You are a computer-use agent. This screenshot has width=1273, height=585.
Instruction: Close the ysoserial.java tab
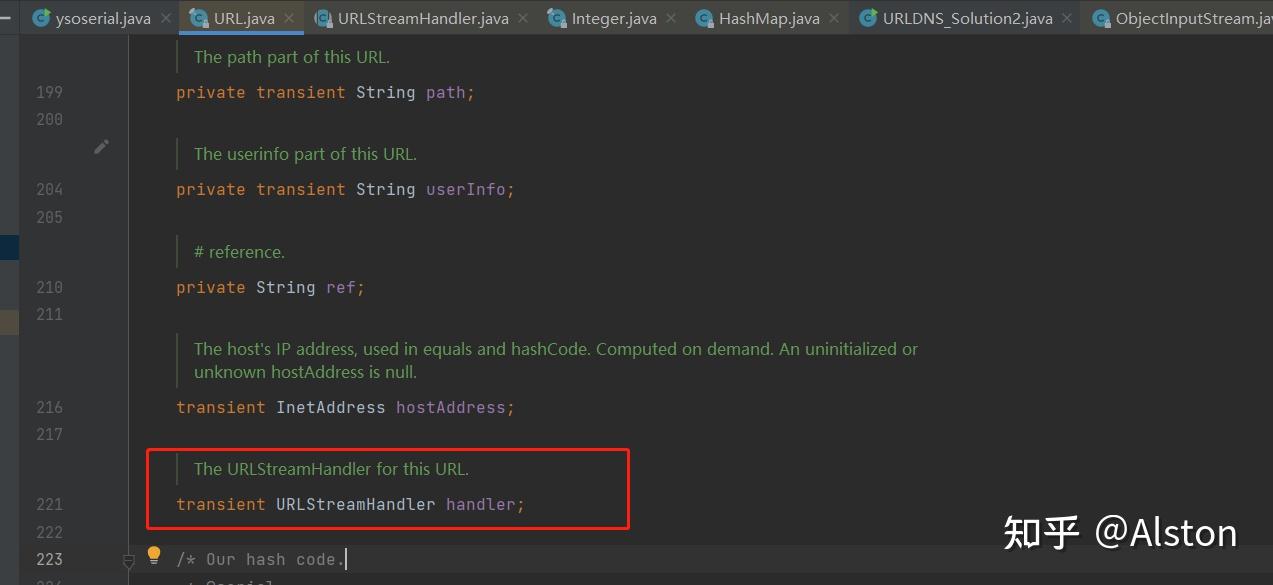tap(166, 18)
